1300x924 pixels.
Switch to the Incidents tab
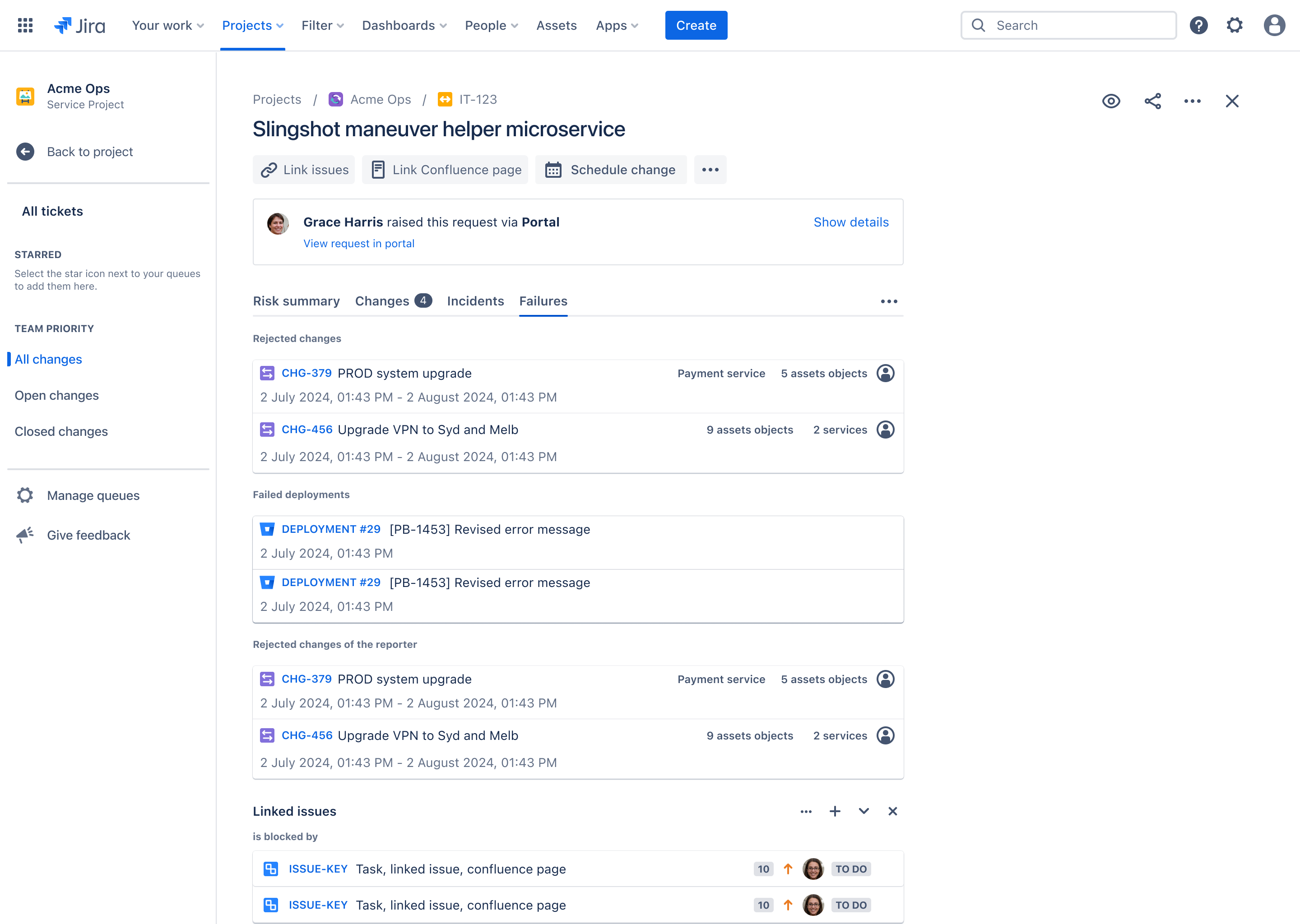pyautogui.click(x=475, y=301)
